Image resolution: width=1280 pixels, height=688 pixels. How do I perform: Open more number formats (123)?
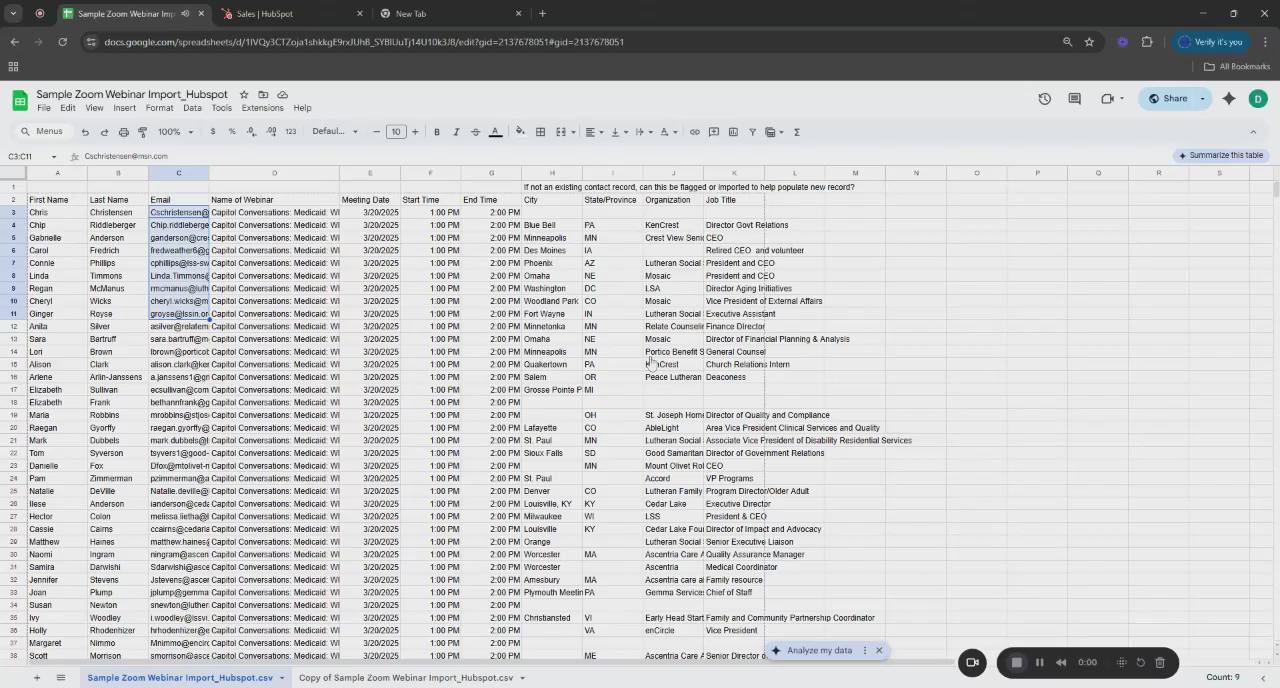(x=291, y=132)
